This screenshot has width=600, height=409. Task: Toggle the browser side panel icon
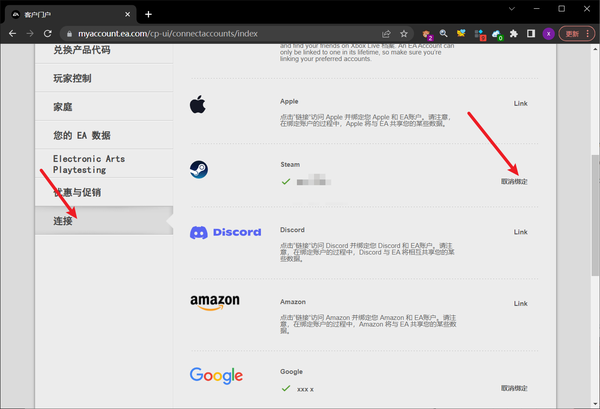[531, 34]
